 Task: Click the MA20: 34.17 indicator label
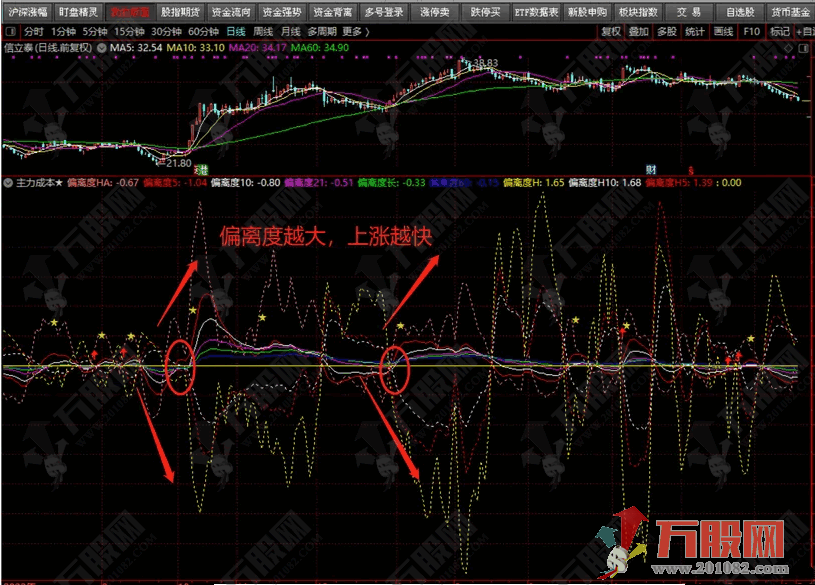258,48
